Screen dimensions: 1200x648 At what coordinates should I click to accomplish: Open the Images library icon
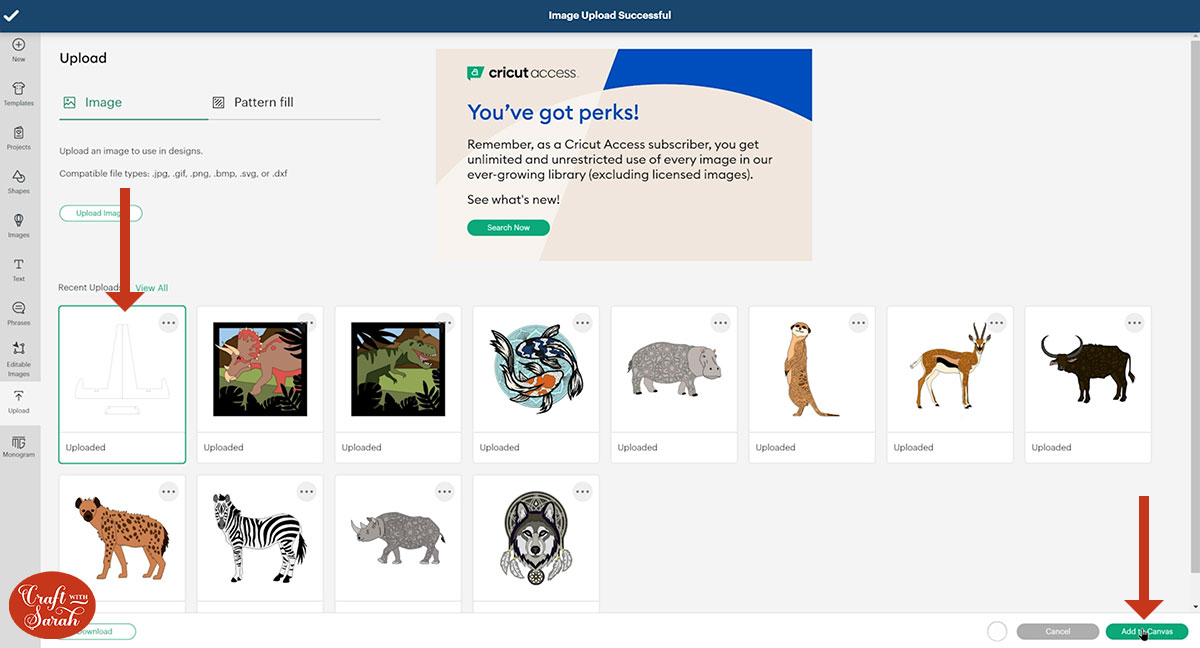18,225
